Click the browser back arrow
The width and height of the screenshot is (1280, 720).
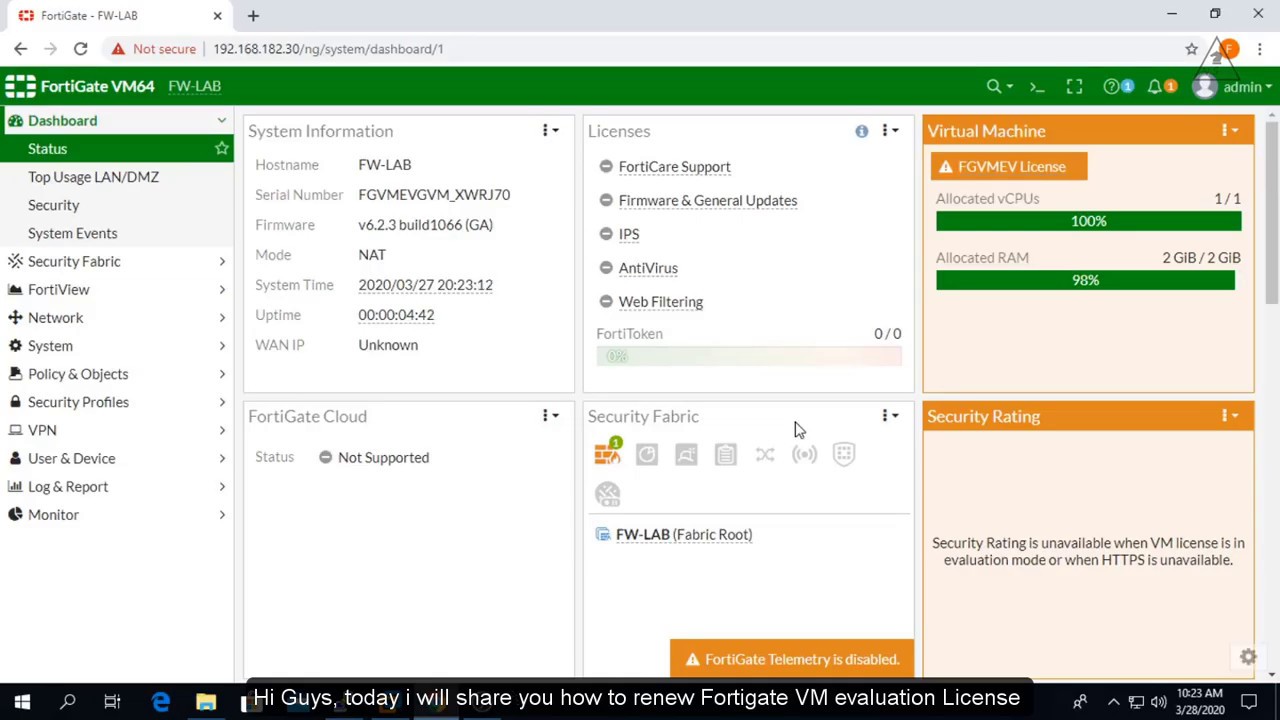[x=20, y=48]
